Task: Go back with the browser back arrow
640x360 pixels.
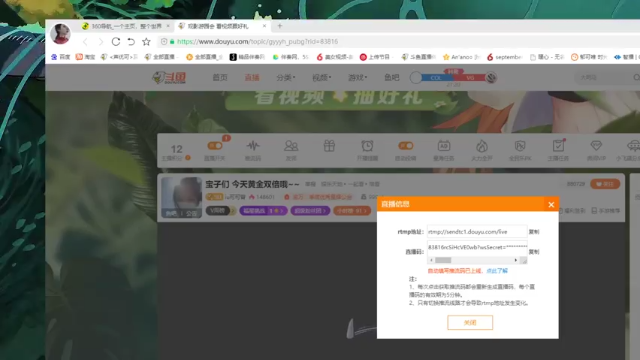Action: [85, 42]
